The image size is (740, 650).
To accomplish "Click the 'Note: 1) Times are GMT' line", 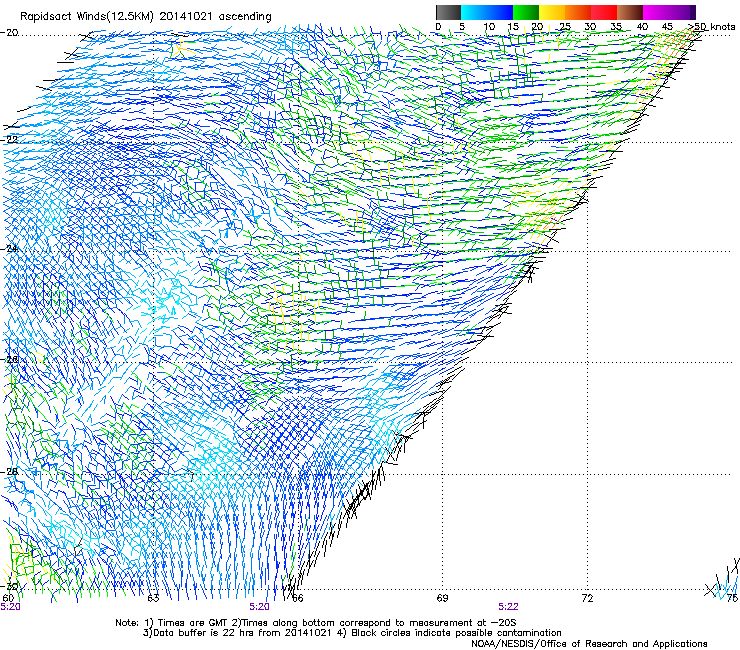I will click(x=316, y=623).
